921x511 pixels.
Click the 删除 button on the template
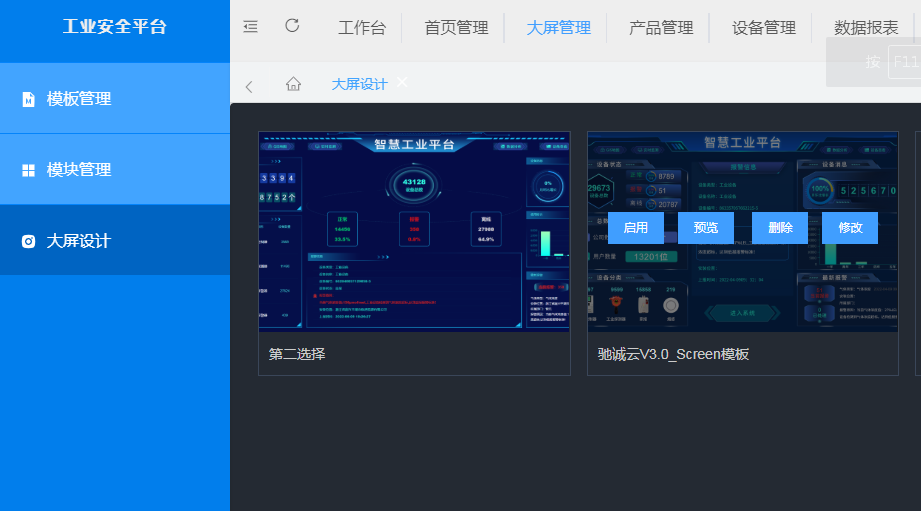click(780, 228)
